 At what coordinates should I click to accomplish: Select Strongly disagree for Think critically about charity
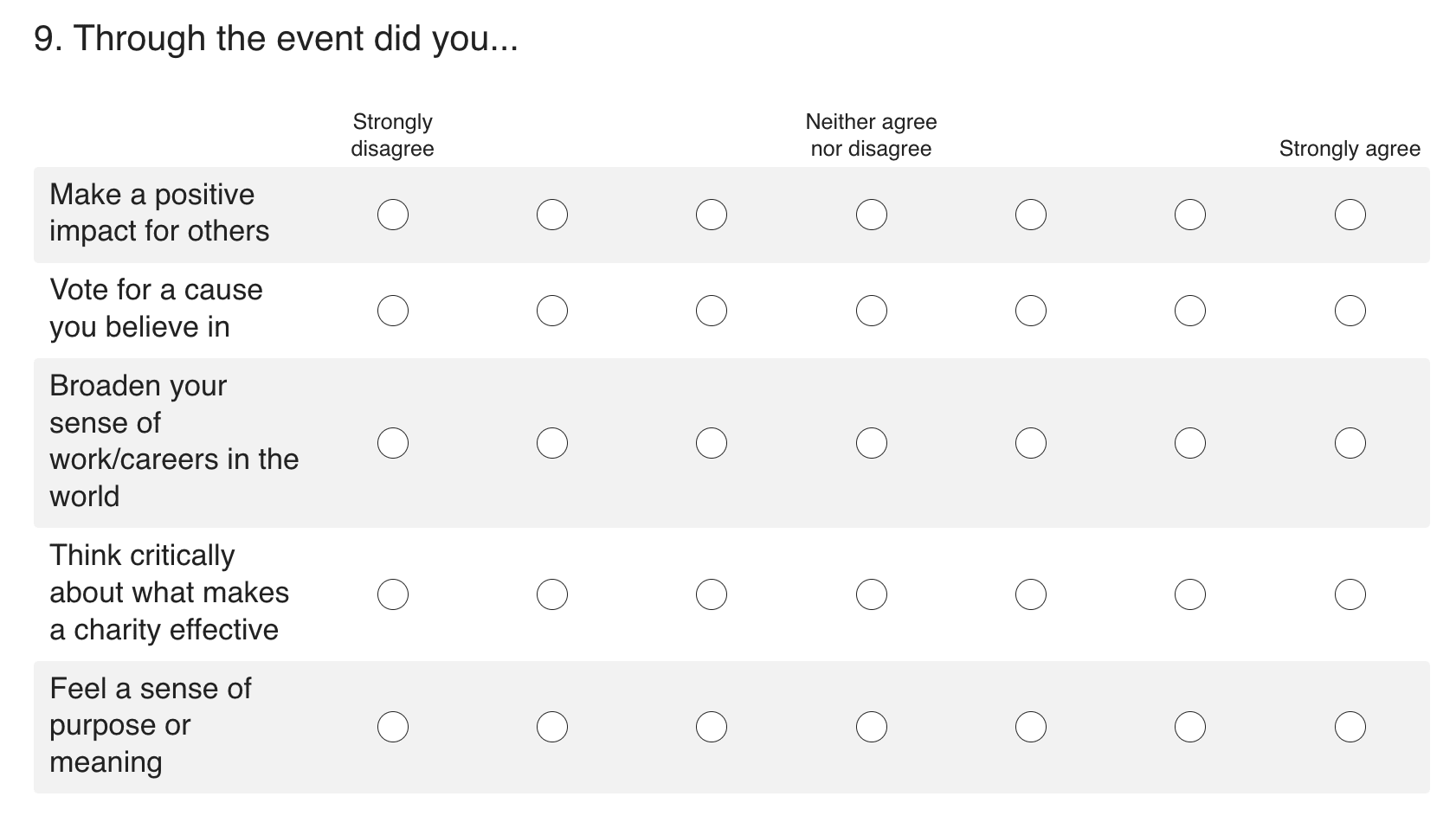click(393, 594)
